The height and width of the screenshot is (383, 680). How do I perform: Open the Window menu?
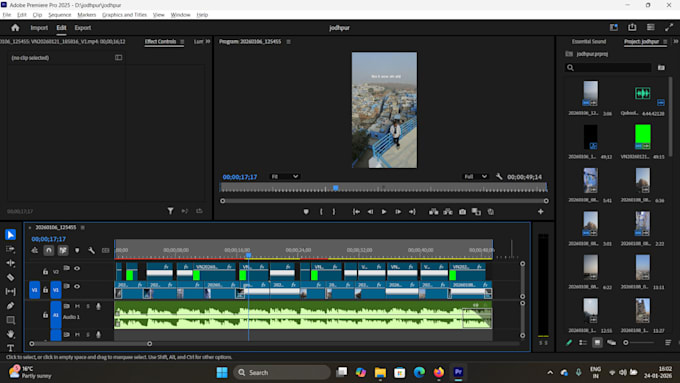coord(180,15)
